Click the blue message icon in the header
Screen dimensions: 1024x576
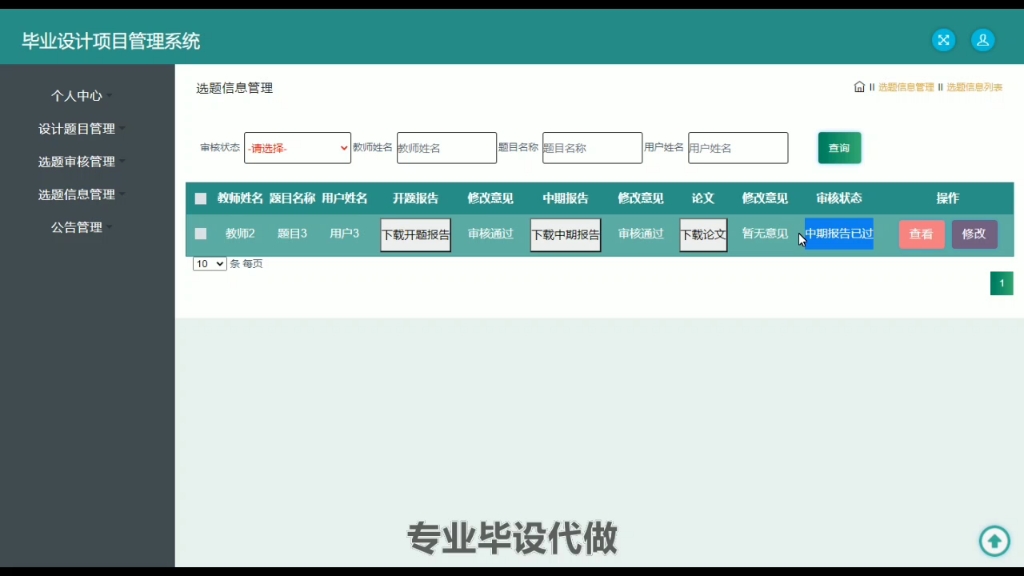(943, 40)
